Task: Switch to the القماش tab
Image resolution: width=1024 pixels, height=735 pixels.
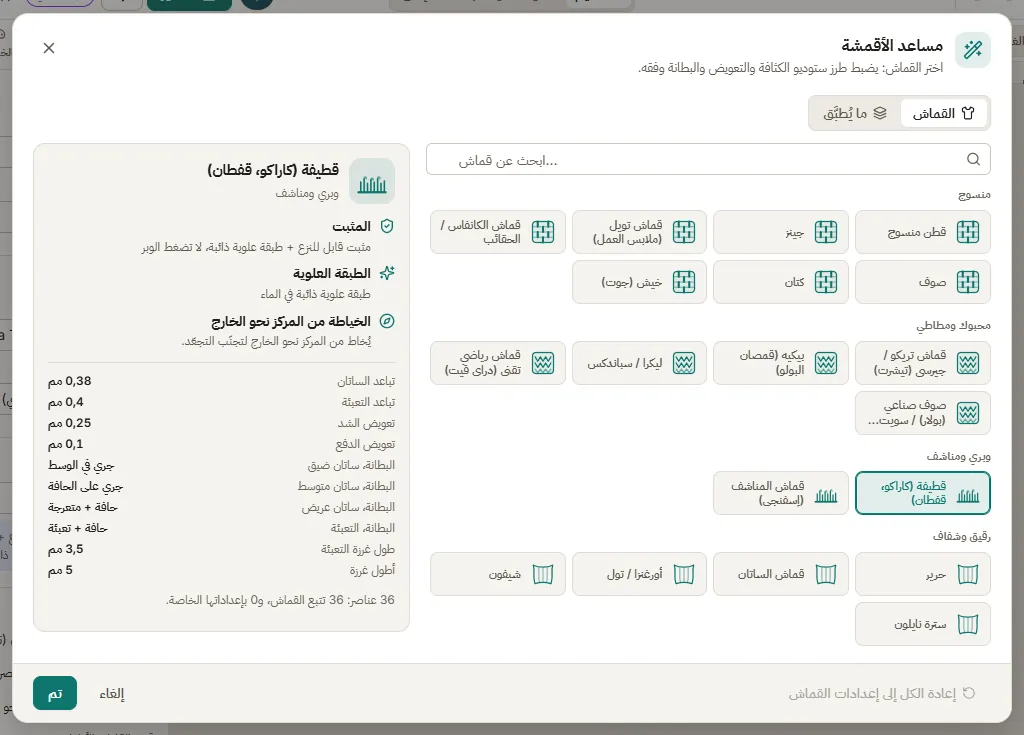Action: [x=943, y=114]
